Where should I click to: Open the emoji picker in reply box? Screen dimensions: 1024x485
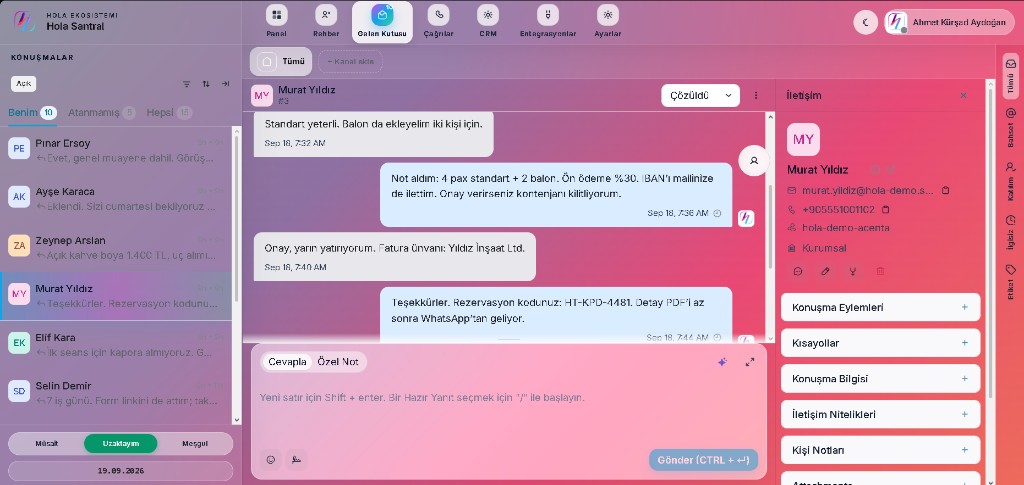270,460
